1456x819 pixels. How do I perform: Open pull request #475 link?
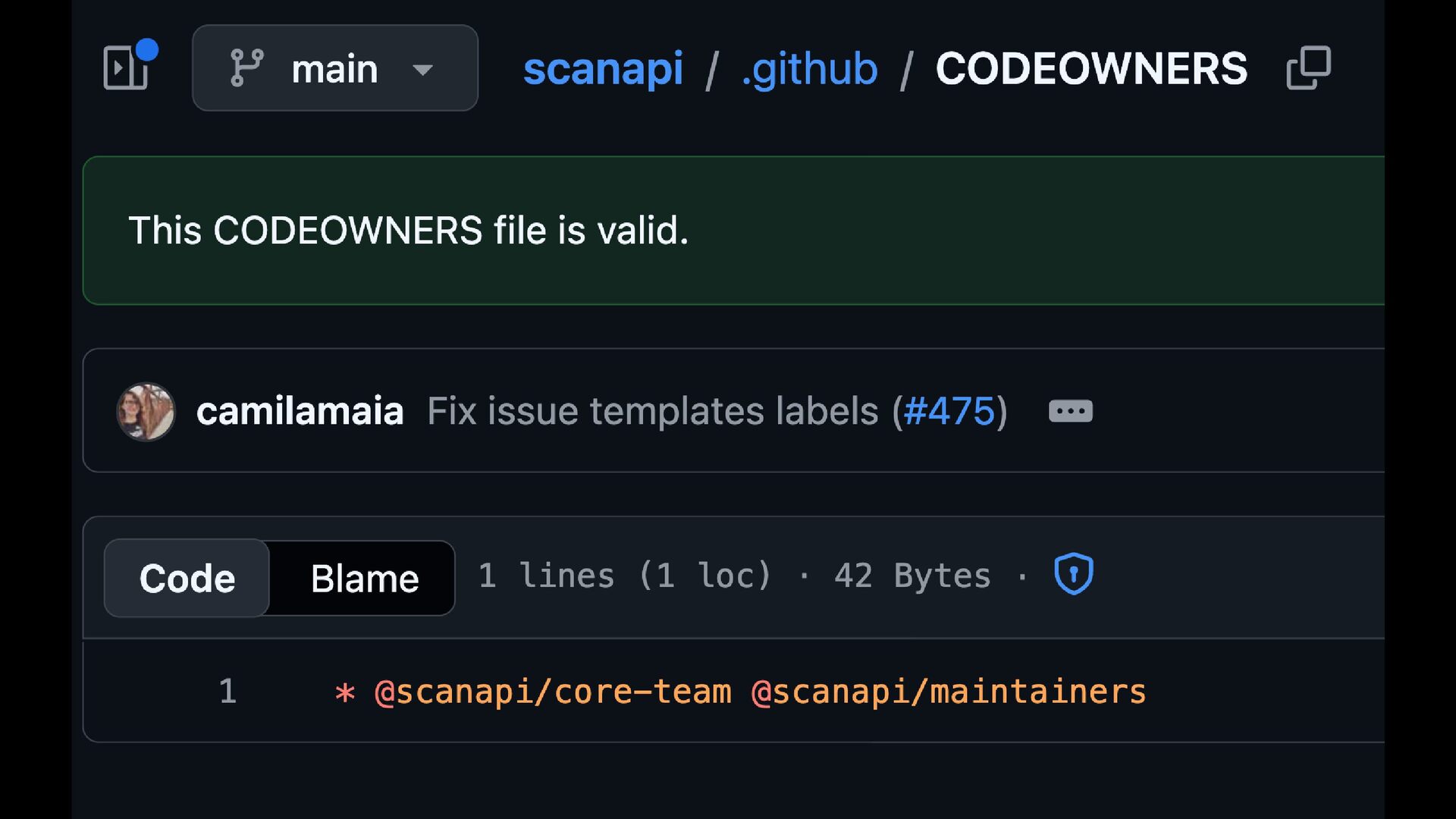[x=949, y=411]
